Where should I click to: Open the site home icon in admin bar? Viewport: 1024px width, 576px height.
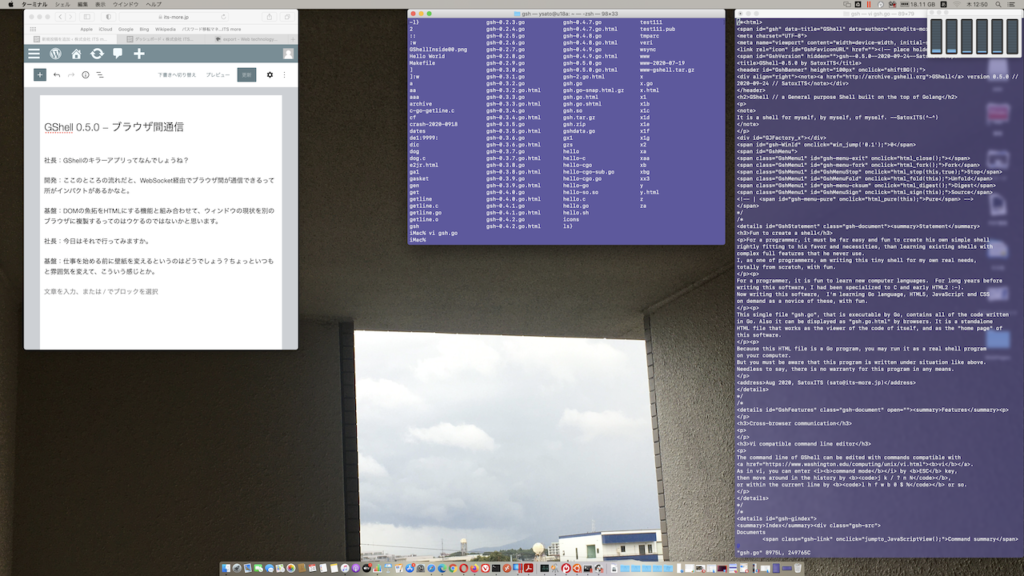(76, 54)
